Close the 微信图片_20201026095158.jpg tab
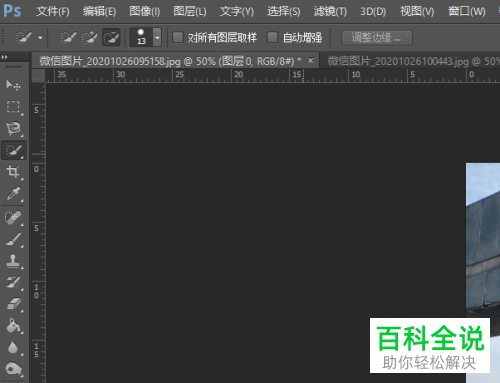The height and width of the screenshot is (383, 500). coord(311,60)
